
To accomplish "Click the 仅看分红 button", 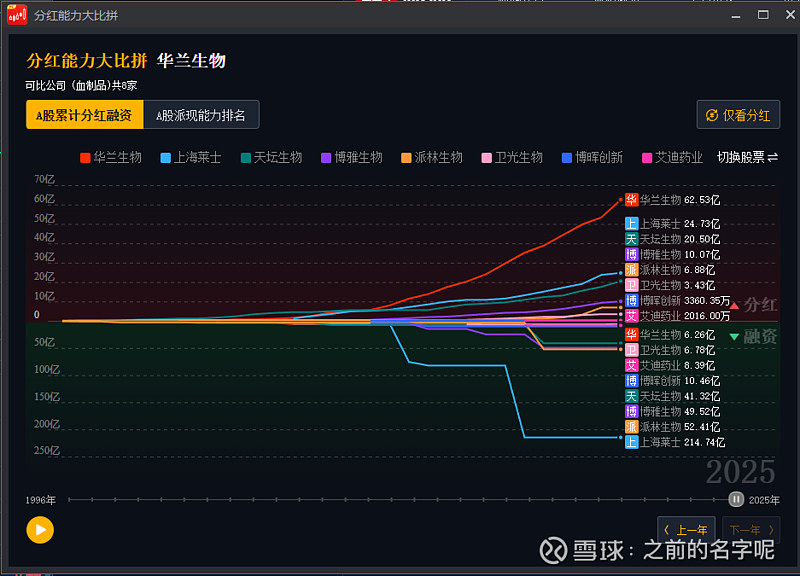I will coord(738,115).
